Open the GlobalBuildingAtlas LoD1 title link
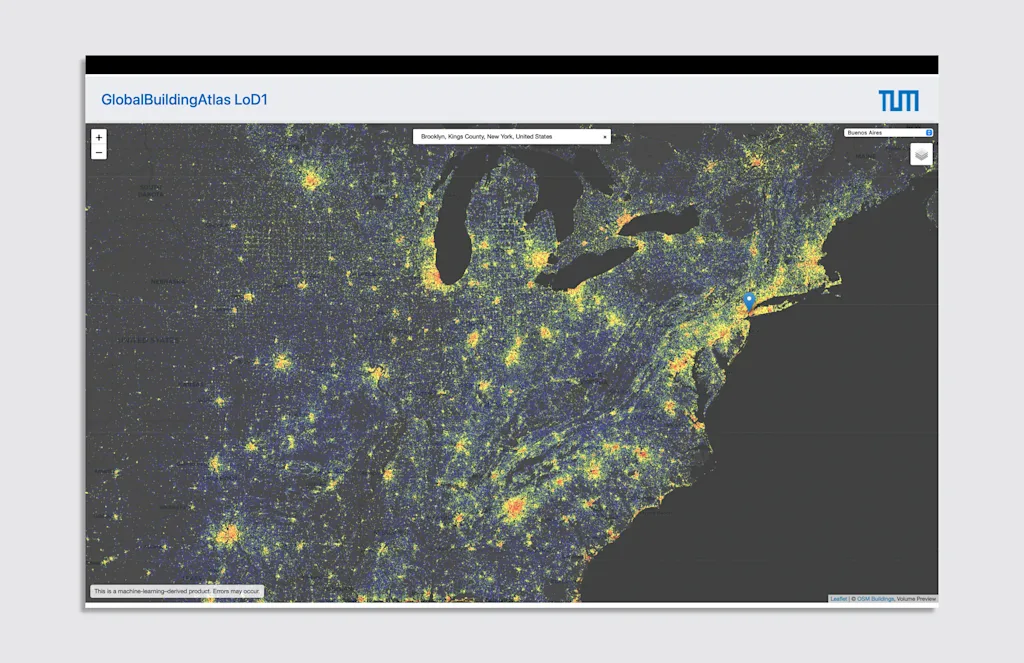This screenshot has width=1024, height=663. [184, 100]
